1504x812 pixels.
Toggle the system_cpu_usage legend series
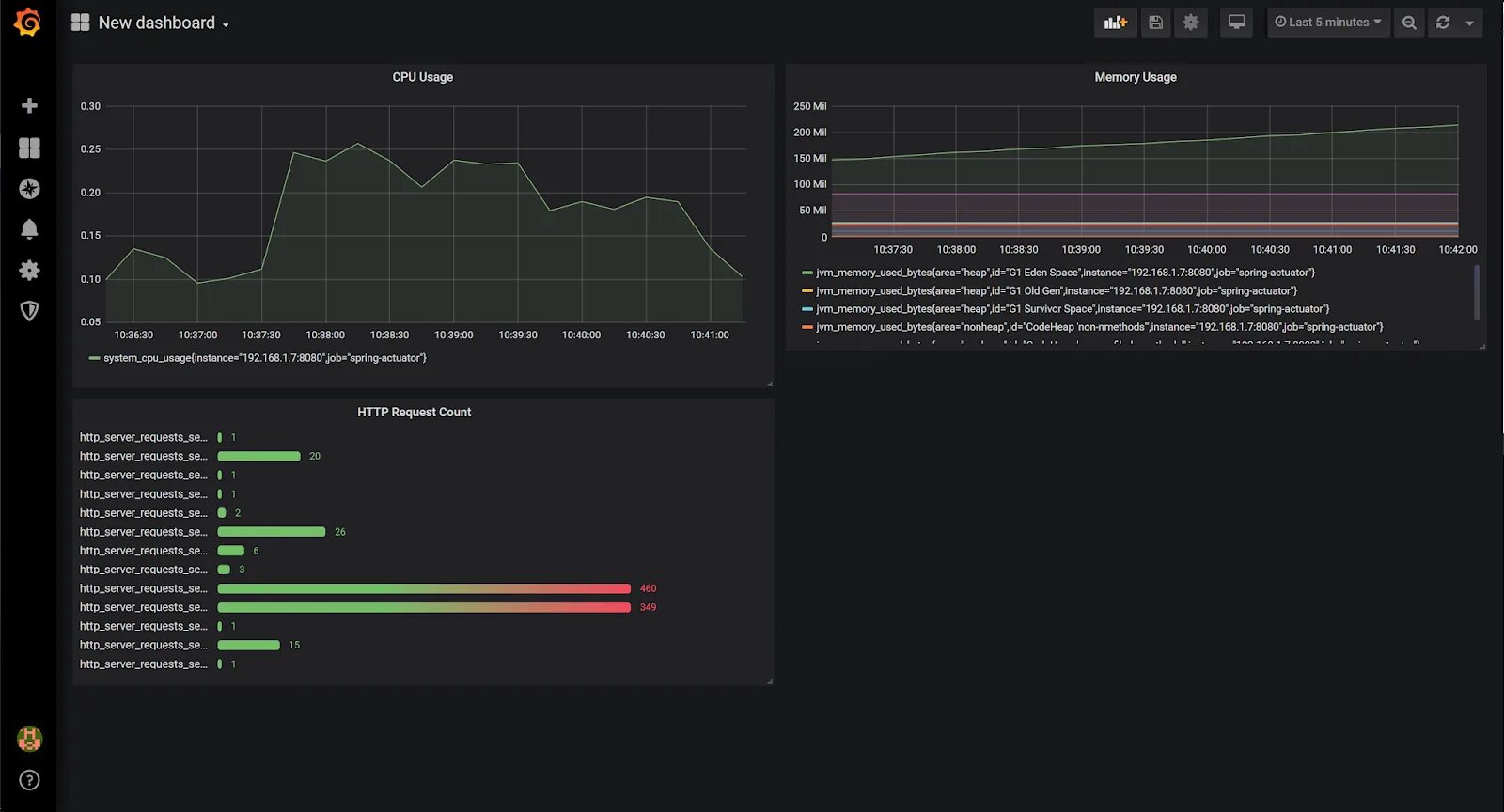click(x=264, y=358)
